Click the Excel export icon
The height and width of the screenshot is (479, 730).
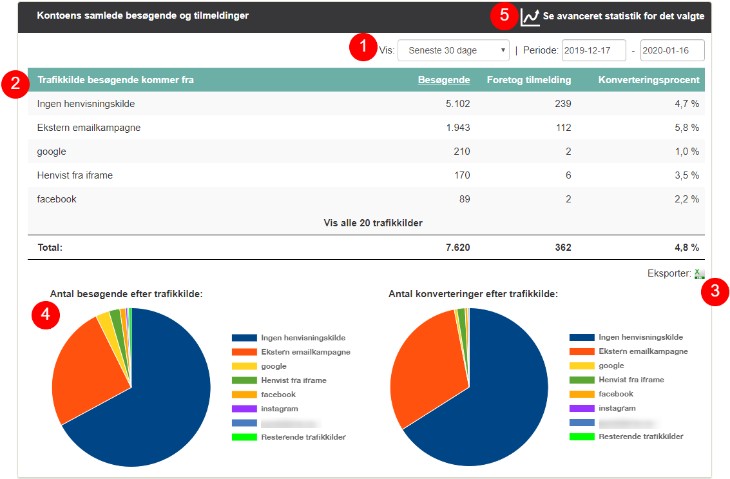(x=700, y=274)
